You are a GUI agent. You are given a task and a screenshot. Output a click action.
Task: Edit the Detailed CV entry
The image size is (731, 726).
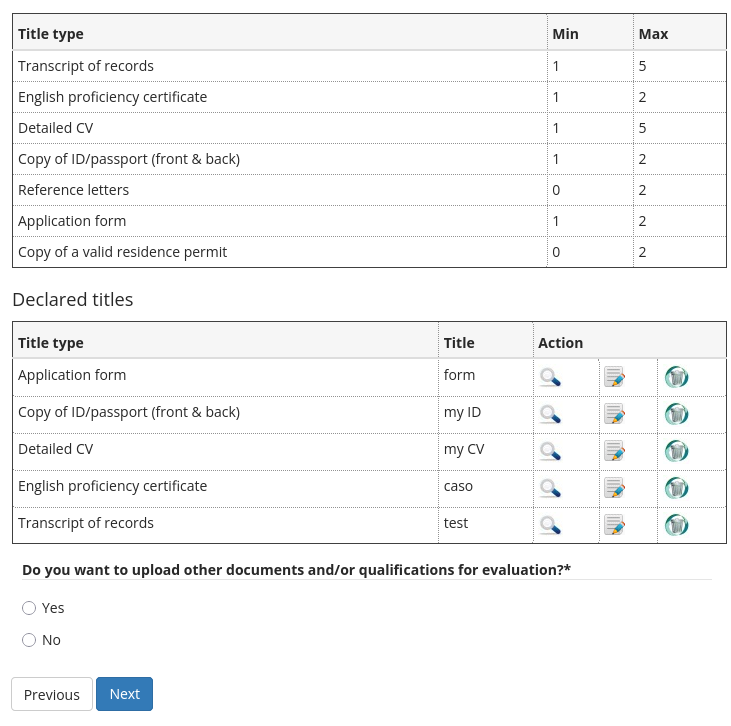(x=615, y=451)
